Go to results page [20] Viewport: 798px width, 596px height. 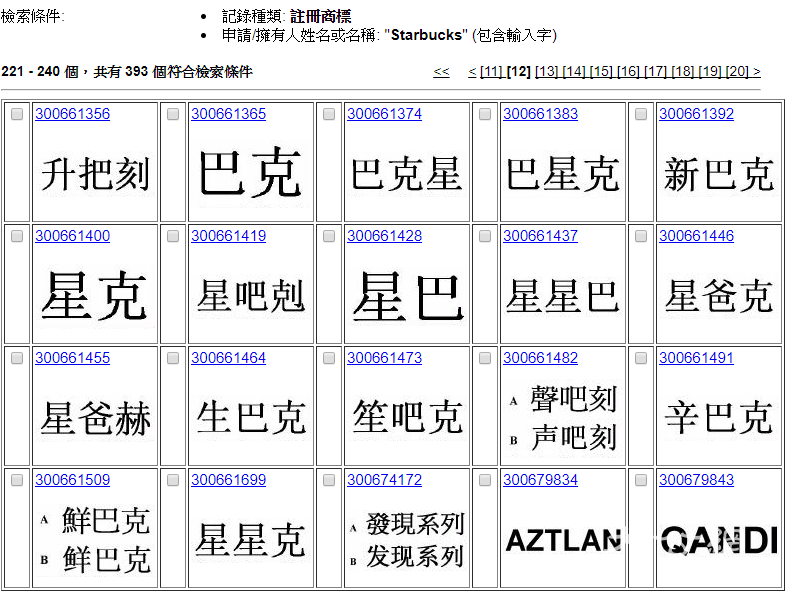pyautogui.click(x=737, y=72)
